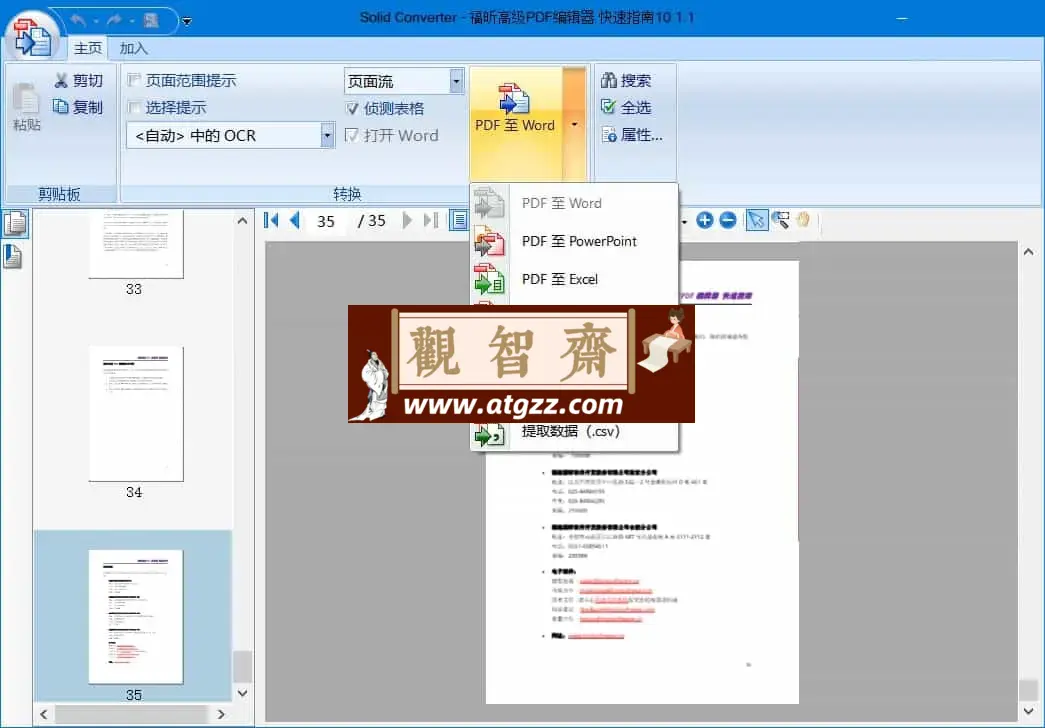Choose 提取数据 (.csv) menu entry
Image resolution: width=1045 pixels, height=728 pixels.
click(x=574, y=432)
